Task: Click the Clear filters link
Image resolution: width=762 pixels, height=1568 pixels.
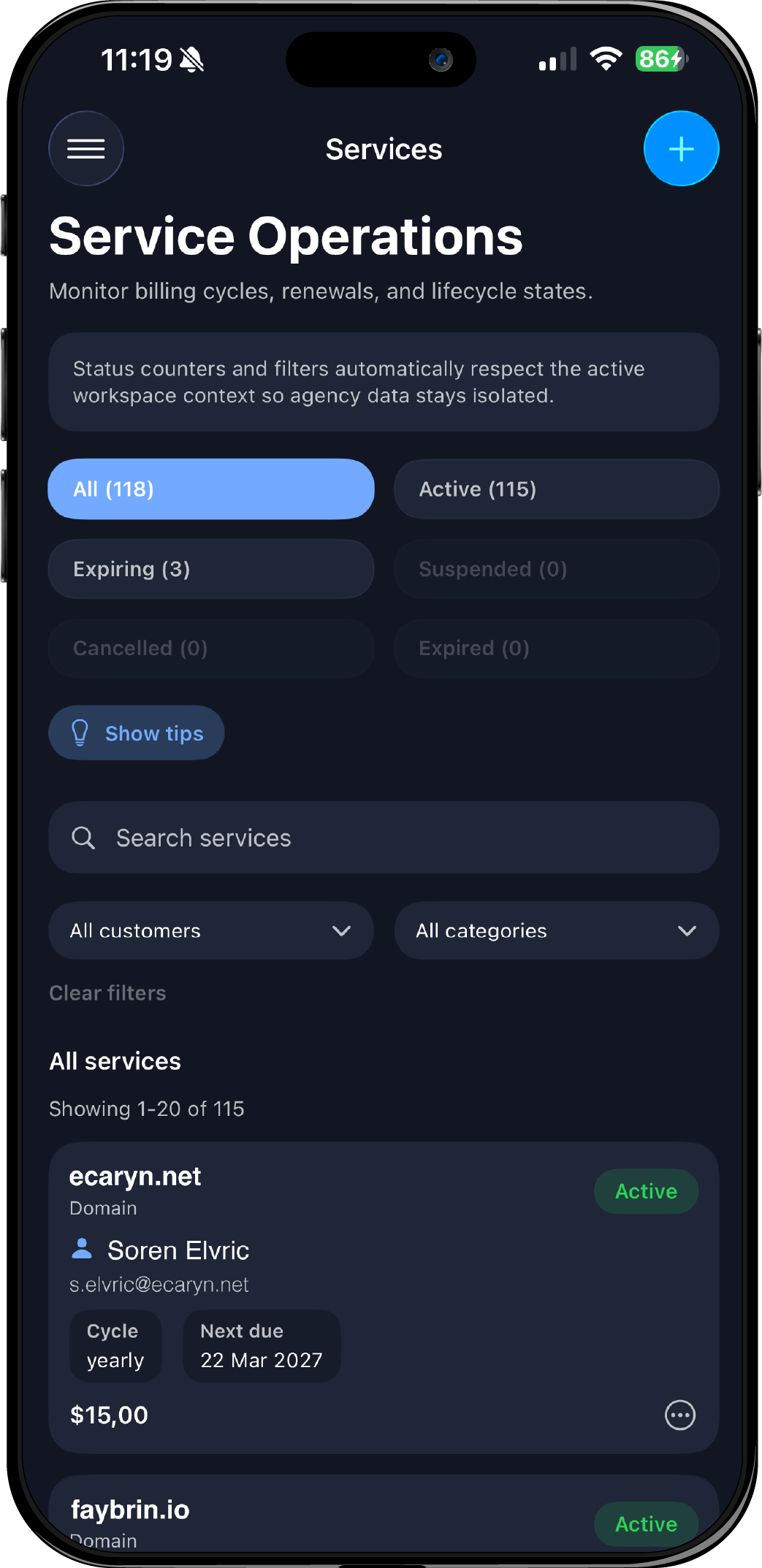Action: (x=107, y=993)
